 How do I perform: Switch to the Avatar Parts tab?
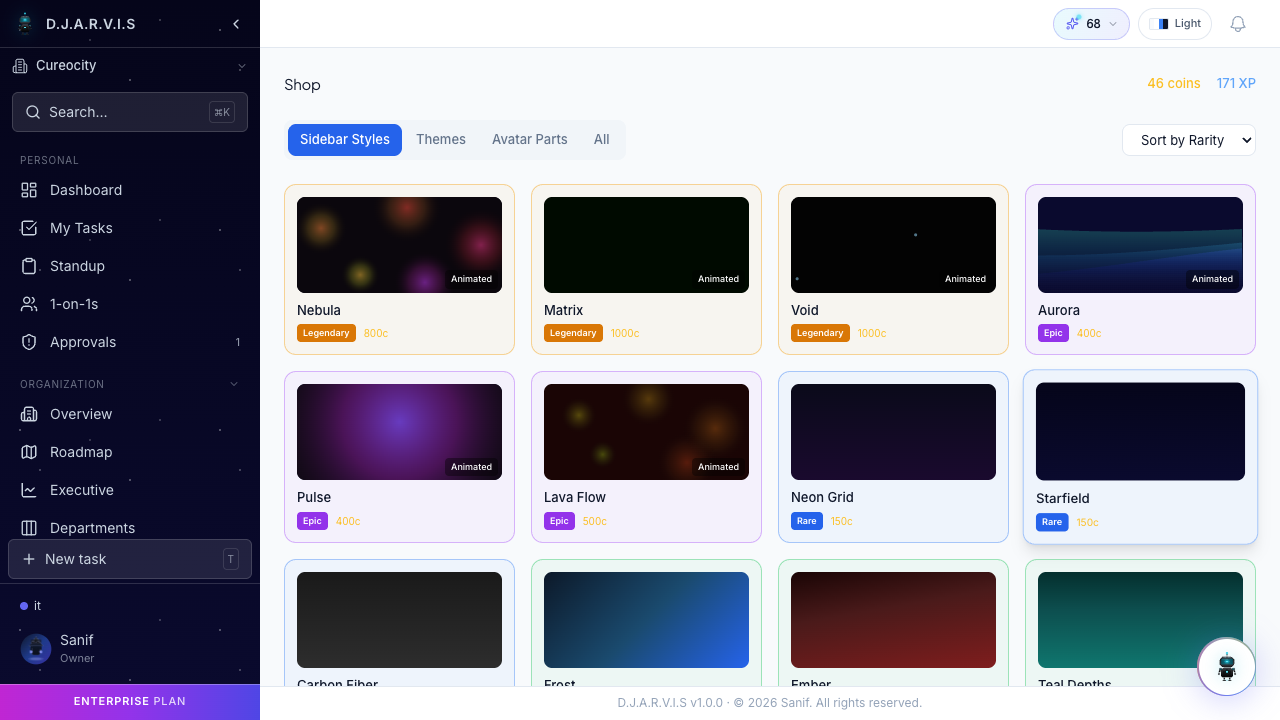pos(530,140)
